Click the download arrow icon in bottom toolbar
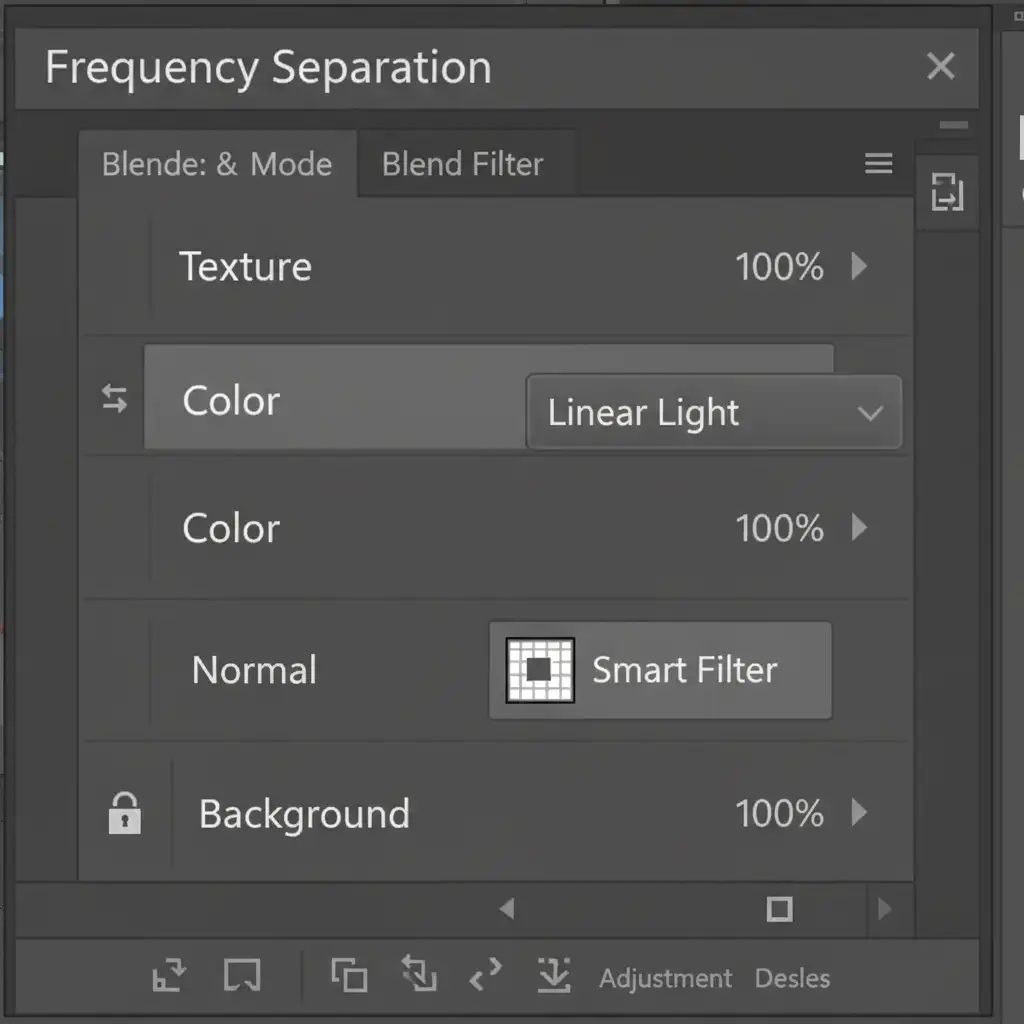Image resolution: width=1024 pixels, height=1024 pixels. click(x=553, y=975)
